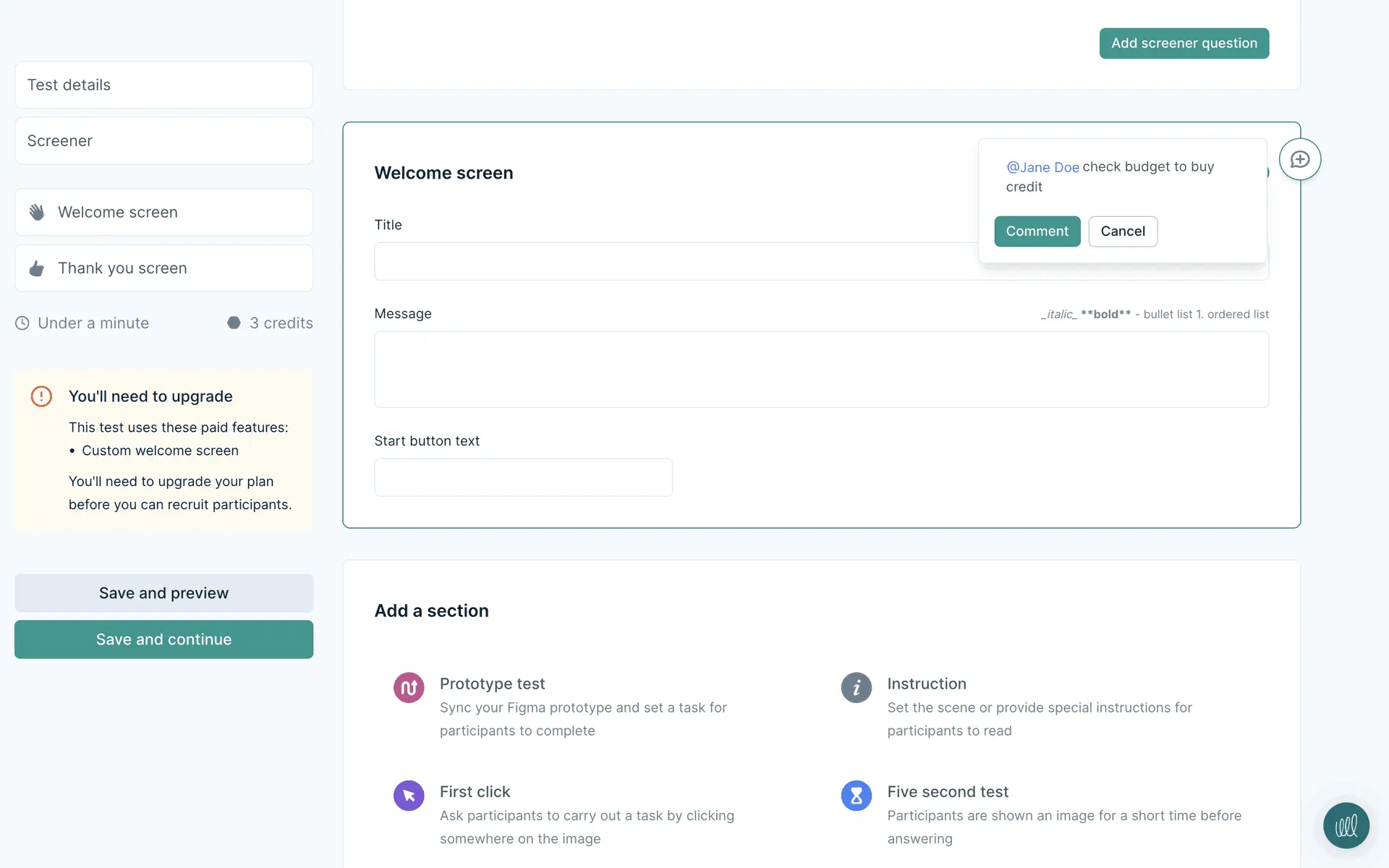Image resolution: width=1389 pixels, height=868 pixels.
Task: Click the waving hand Welcome screen icon
Action: coord(37,212)
